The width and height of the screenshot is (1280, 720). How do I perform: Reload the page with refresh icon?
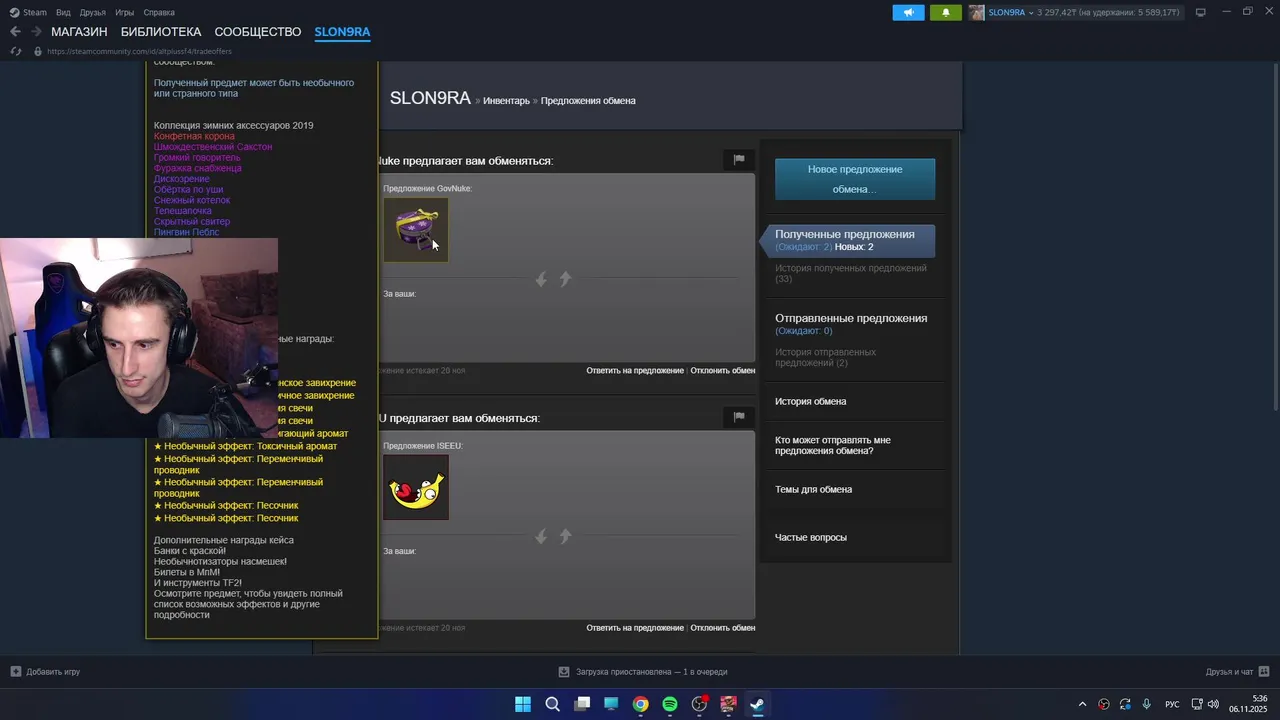pyautogui.click(x=15, y=51)
